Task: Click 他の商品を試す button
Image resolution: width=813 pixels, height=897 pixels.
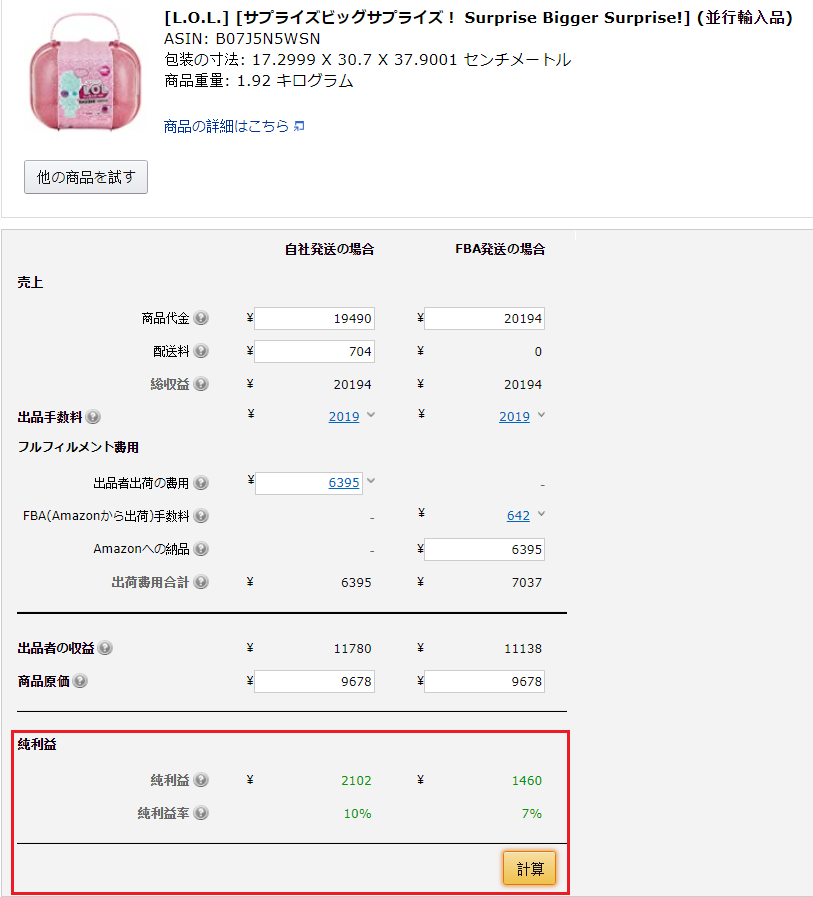Action: pyautogui.click(x=86, y=177)
